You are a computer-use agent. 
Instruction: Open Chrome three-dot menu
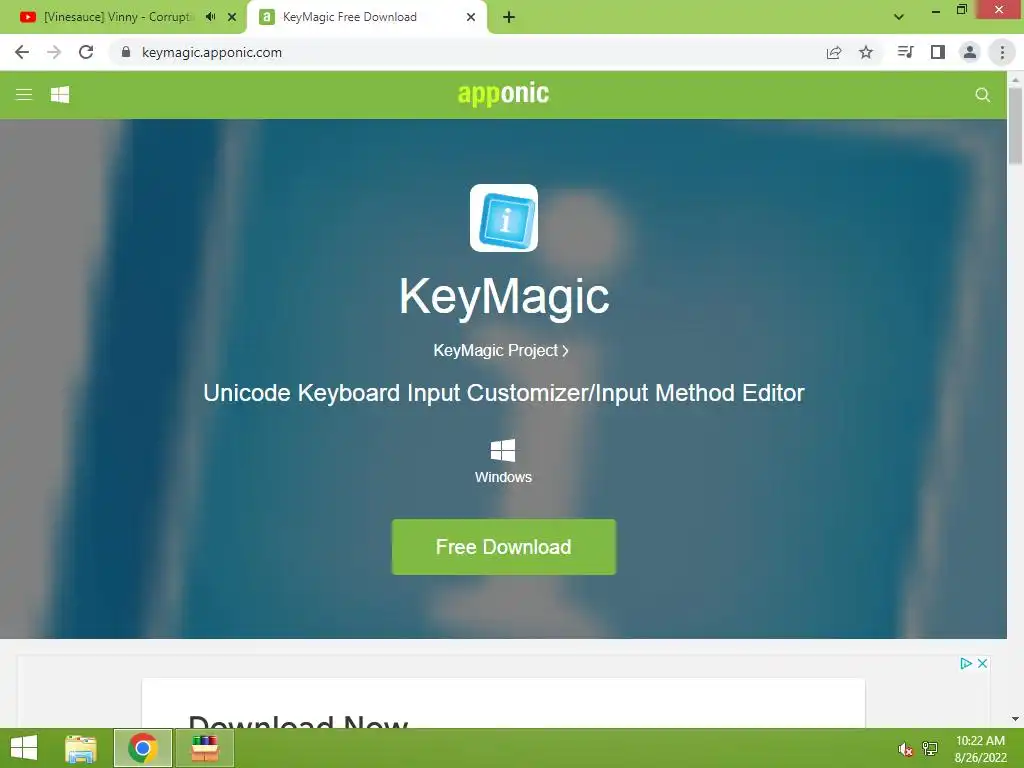pos(1002,52)
